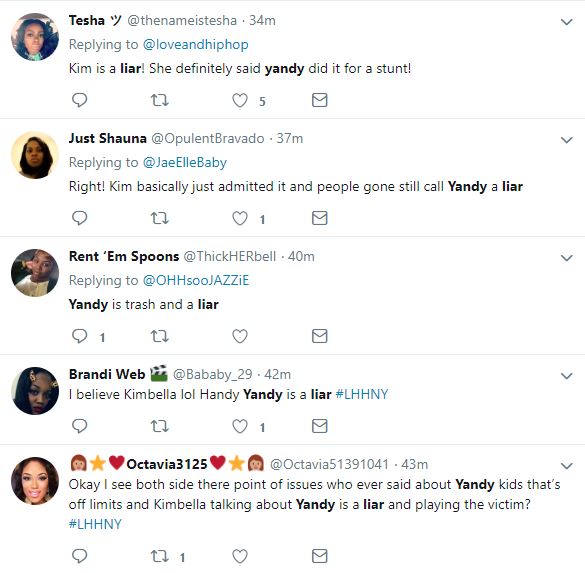
Task: Retweet Just Shauna's reply
Action: point(160,218)
